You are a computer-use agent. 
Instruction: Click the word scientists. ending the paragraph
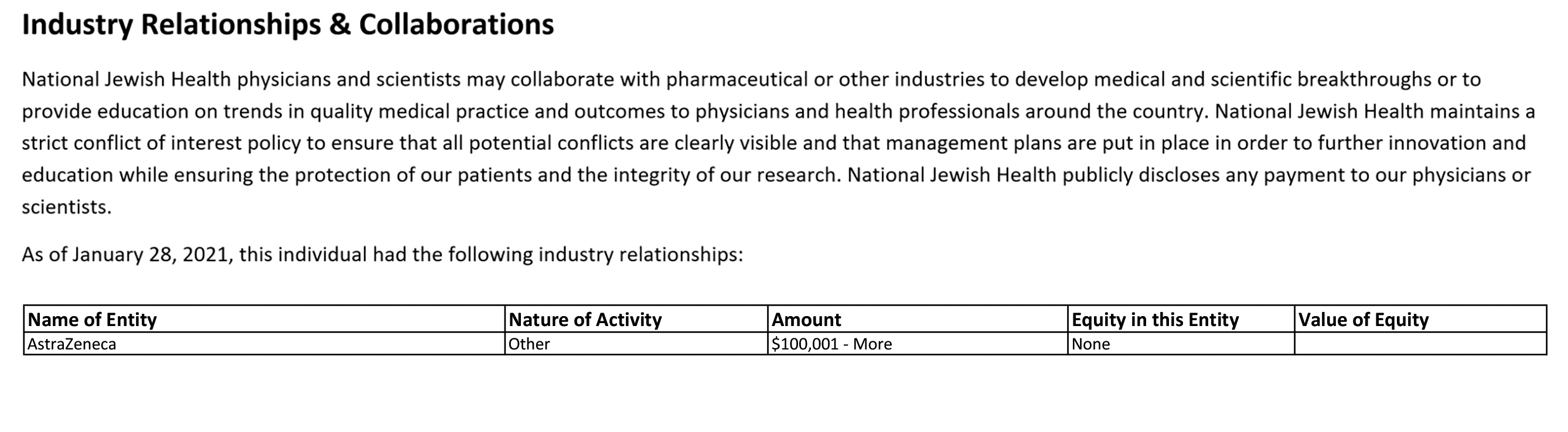click(x=67, y=207)
